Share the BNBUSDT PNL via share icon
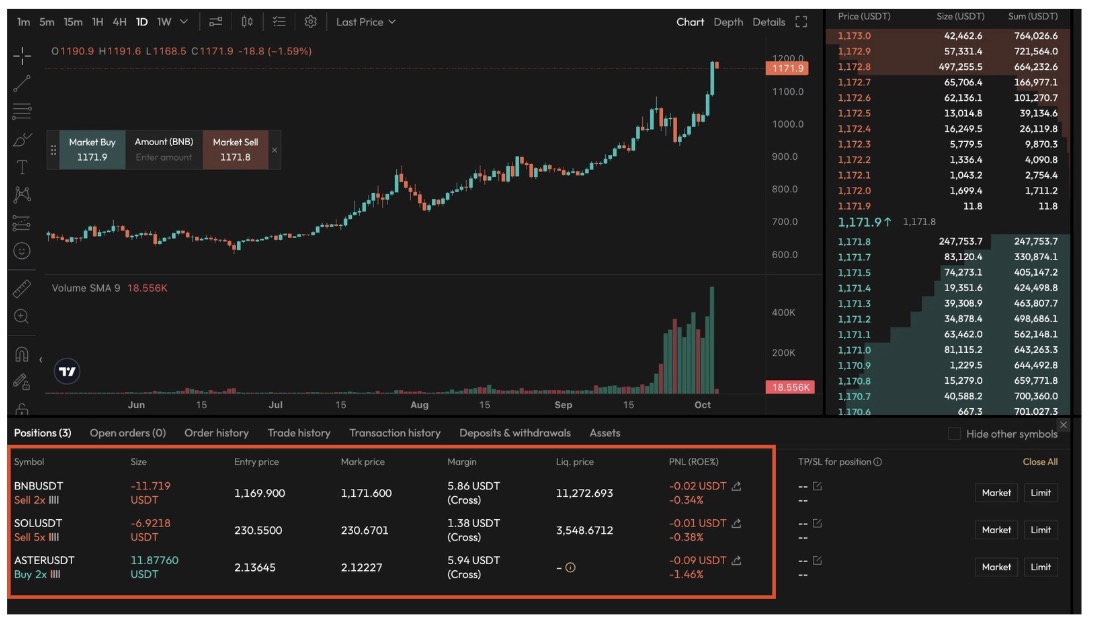The width and height of the screenshot is (1096, 620). point(737,486)
